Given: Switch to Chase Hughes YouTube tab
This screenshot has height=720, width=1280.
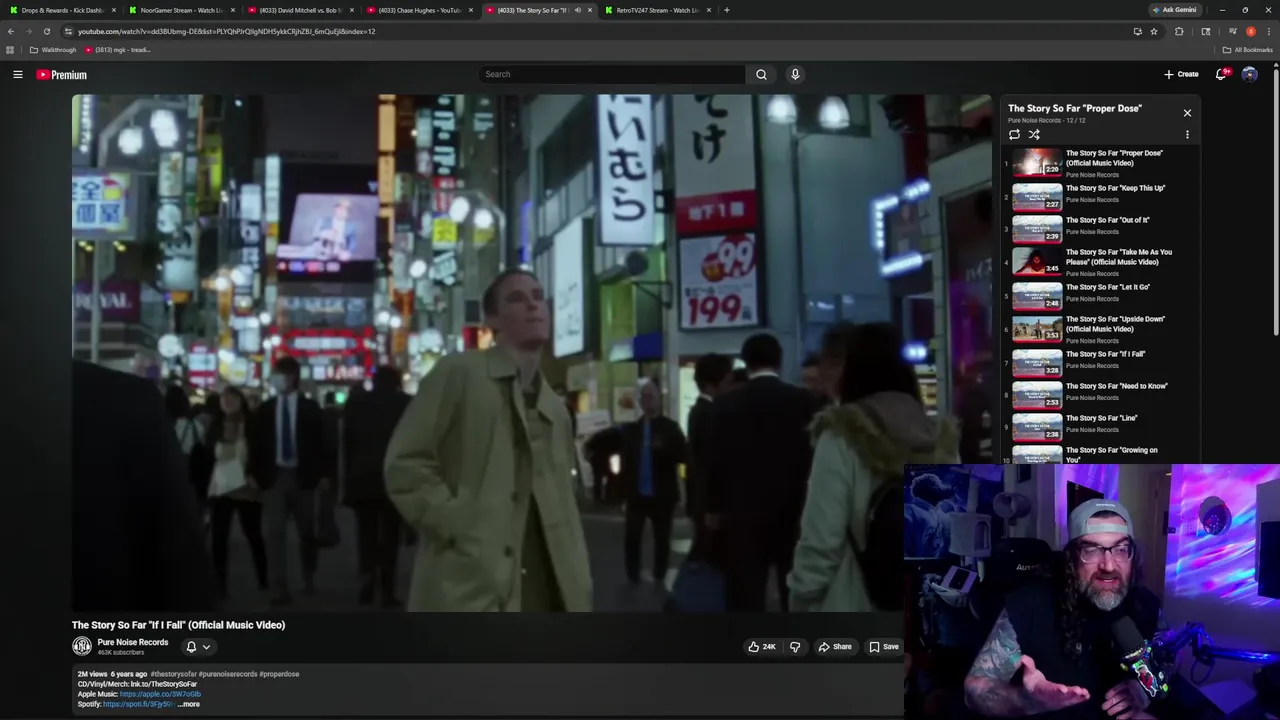Looking at the screenshot, I should coord(418,10).
